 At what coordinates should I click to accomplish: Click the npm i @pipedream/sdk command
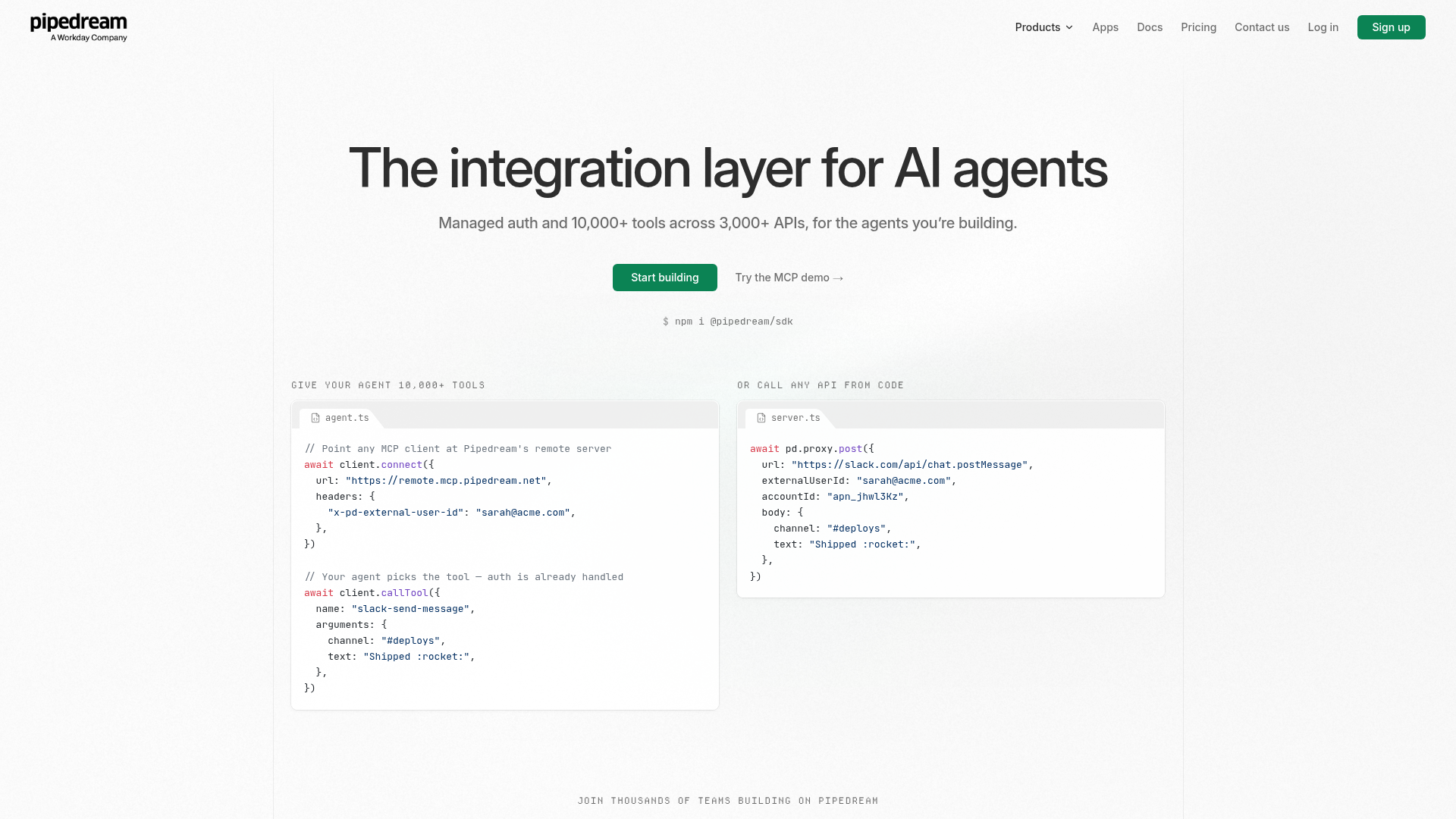tap(728, 322)
